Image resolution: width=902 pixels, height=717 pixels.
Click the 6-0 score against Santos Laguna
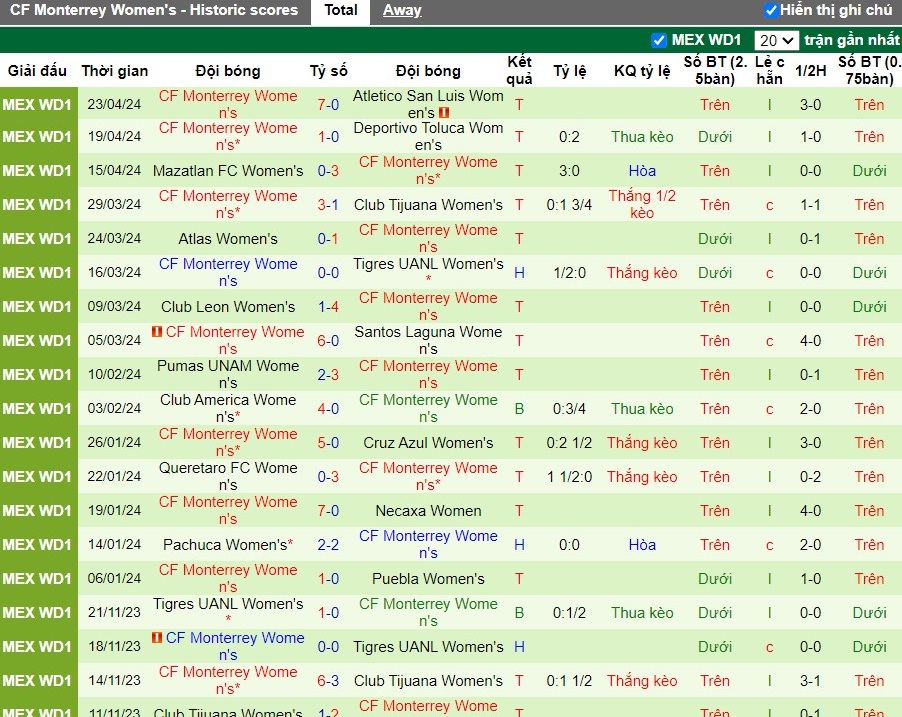click(328, 341)
